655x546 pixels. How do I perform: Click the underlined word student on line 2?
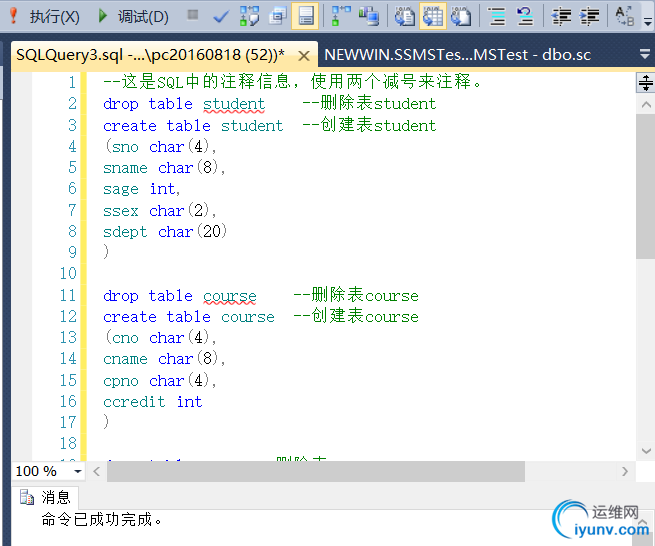coord(234,104)
